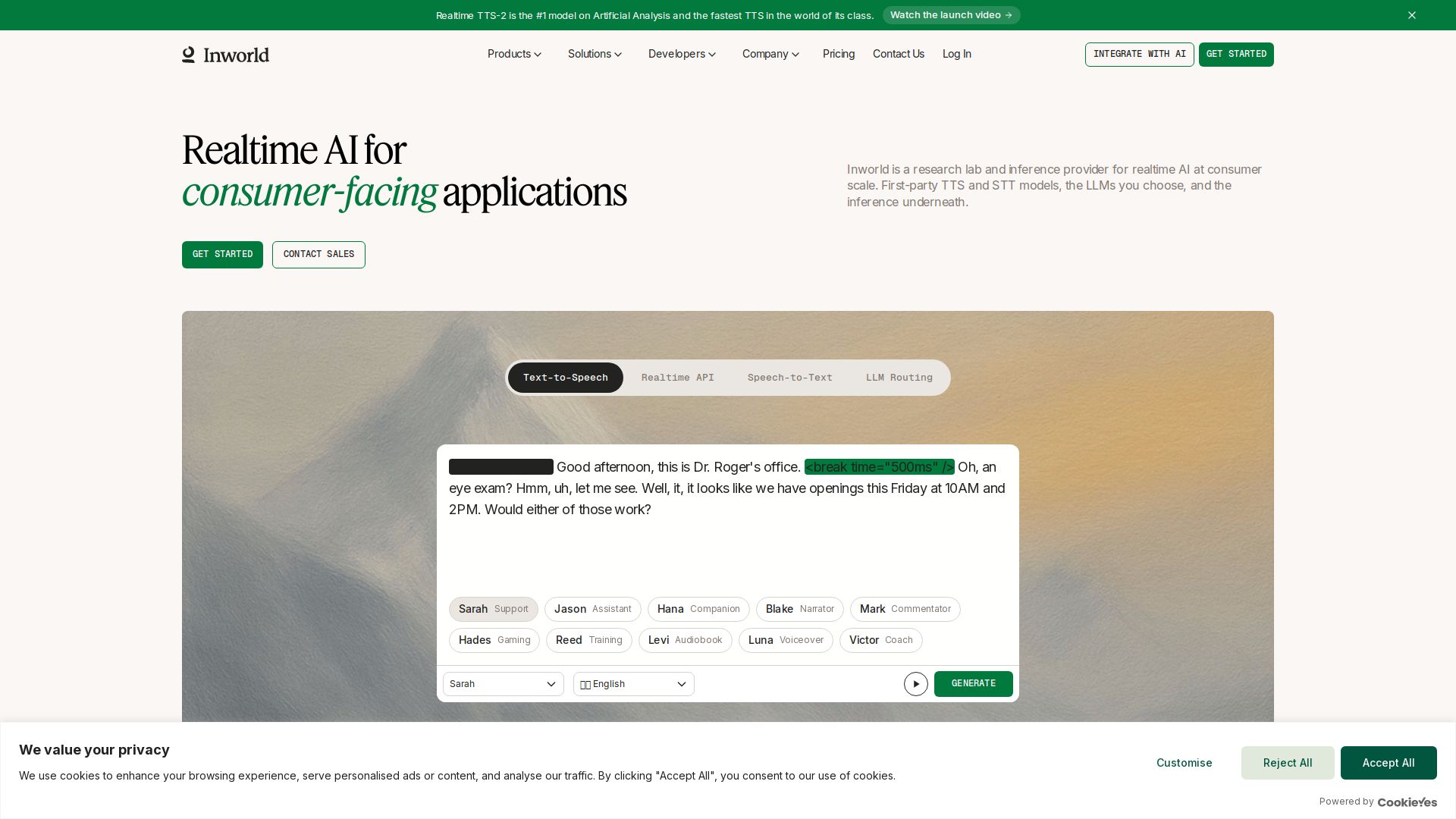Open the Inworld logo home link

click(225, 55)
